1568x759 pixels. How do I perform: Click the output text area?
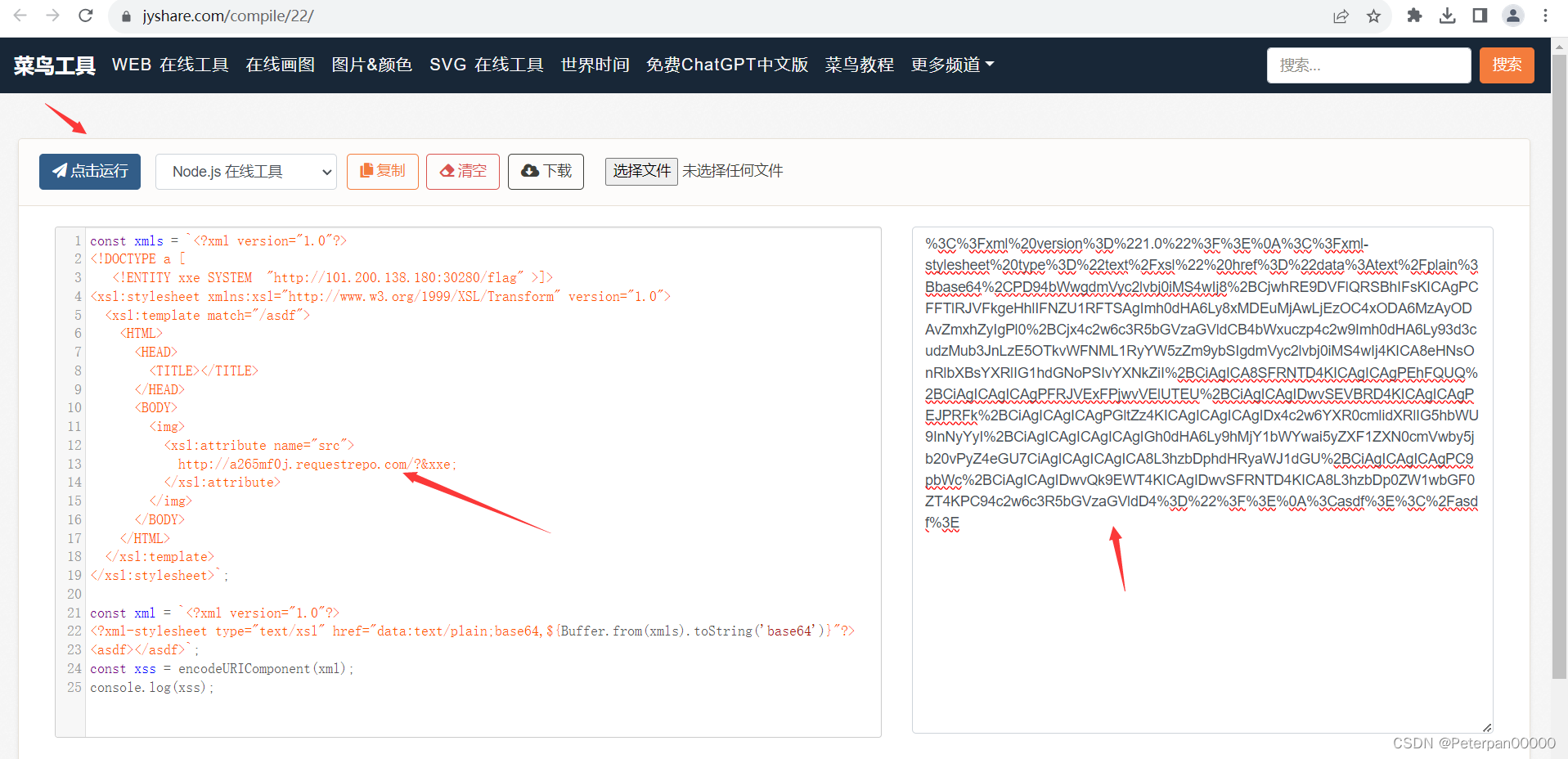tap(1202, 480)
